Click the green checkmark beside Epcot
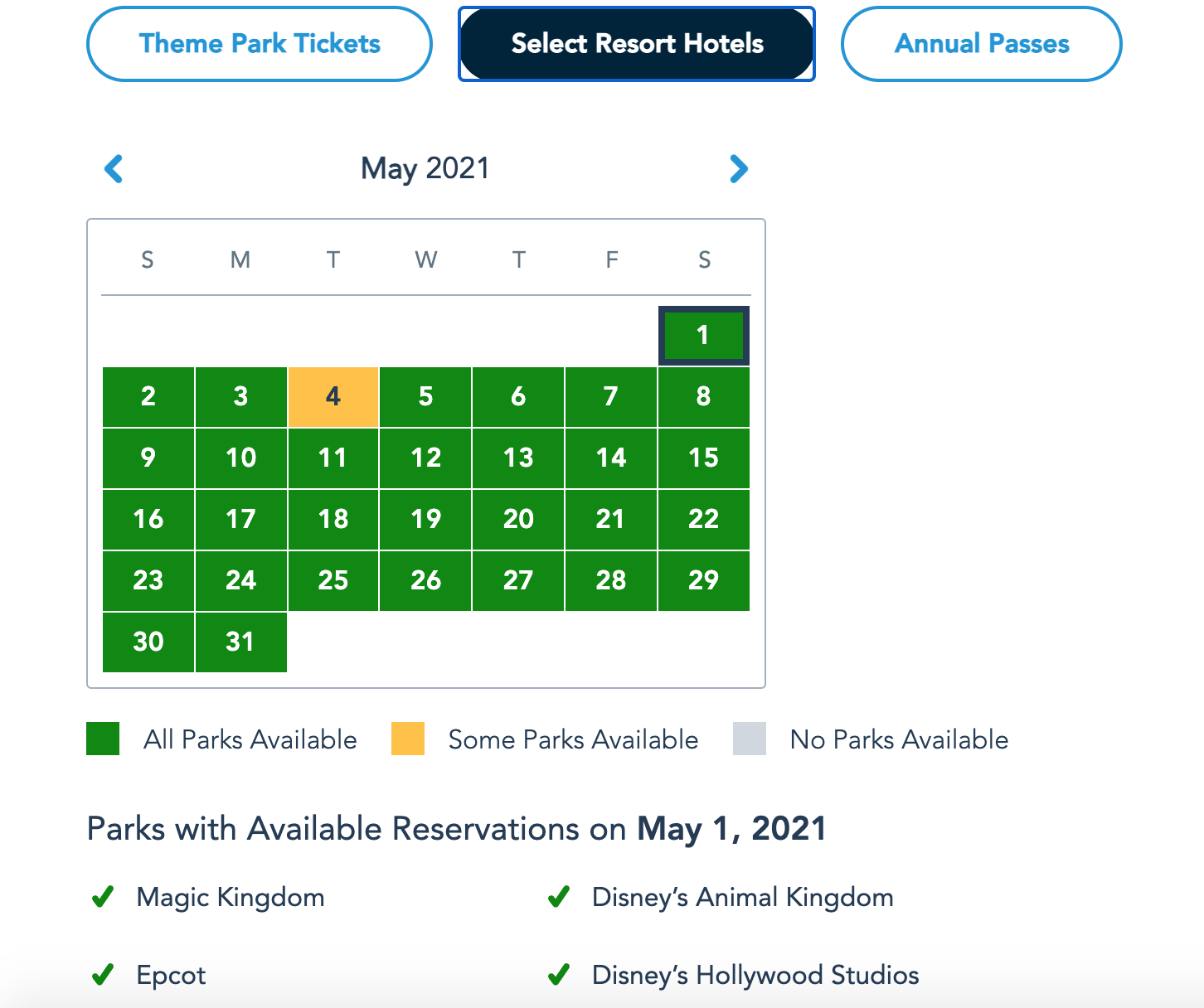This screenshot has height=1008, width=1204. pos(103,975)
